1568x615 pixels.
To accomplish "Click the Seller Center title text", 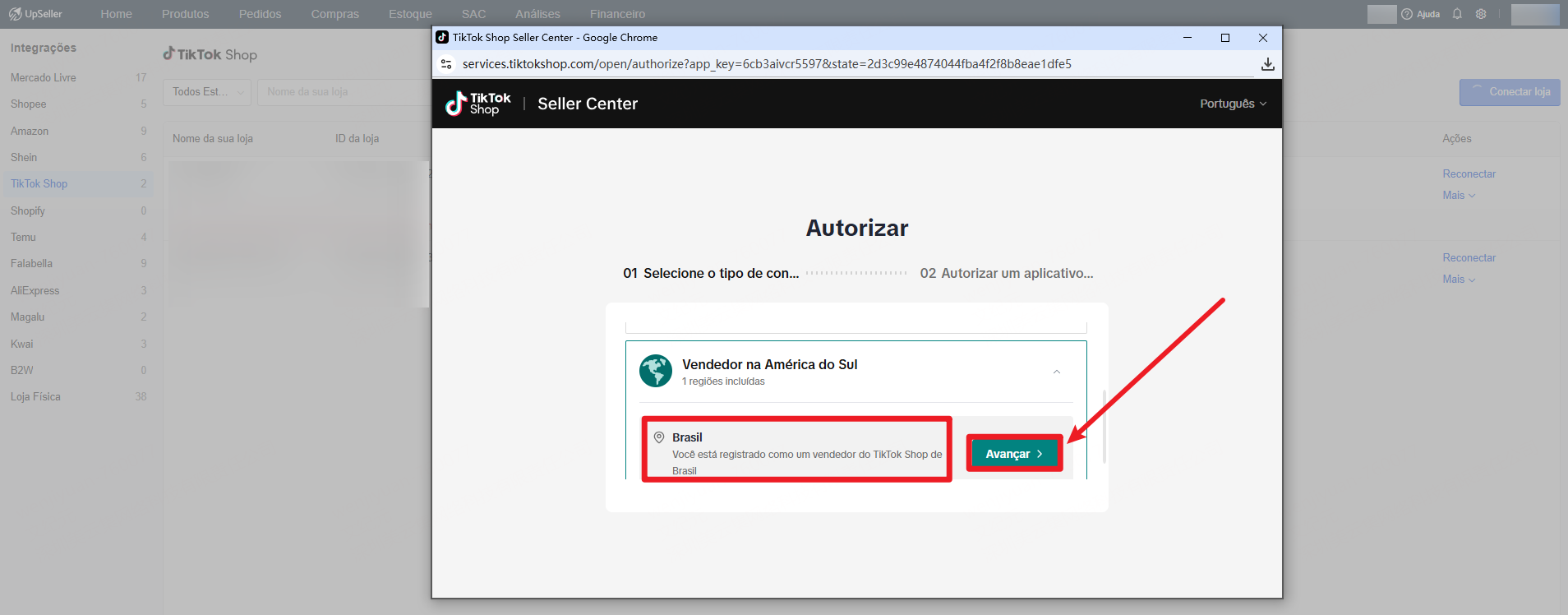I will (x=588, y=104).
